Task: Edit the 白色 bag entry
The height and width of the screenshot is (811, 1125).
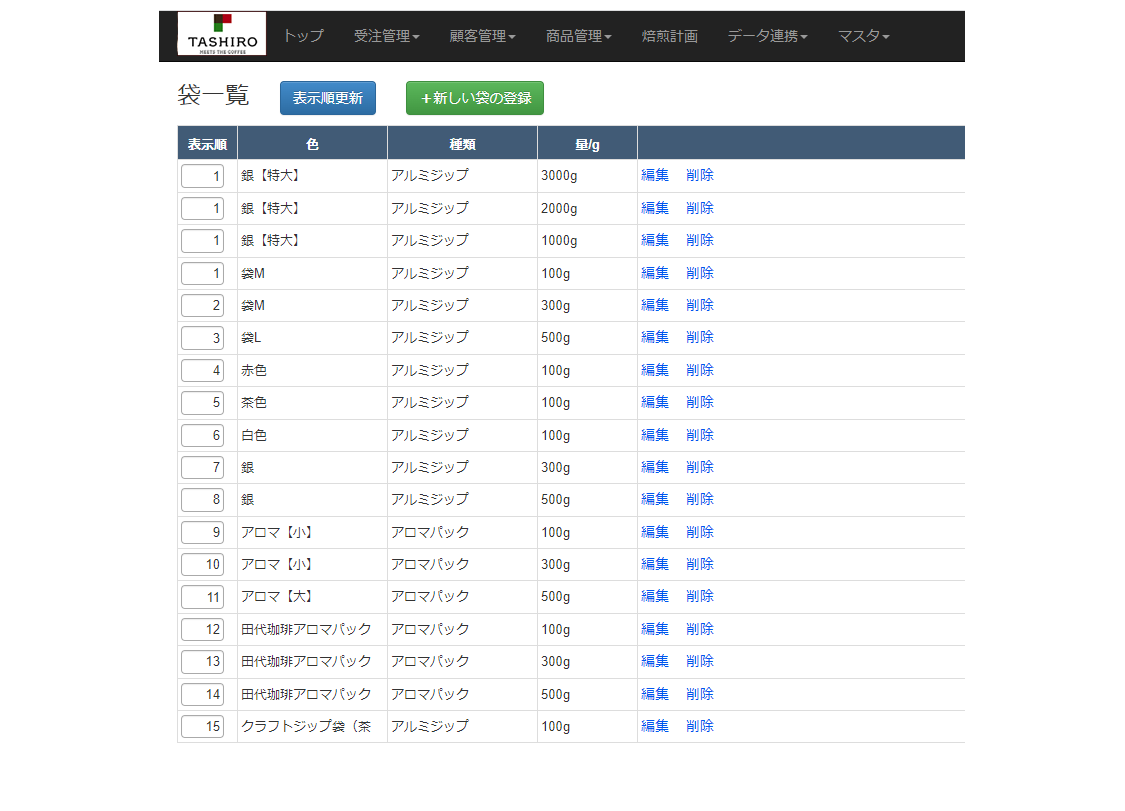Action: coord(654,435)
